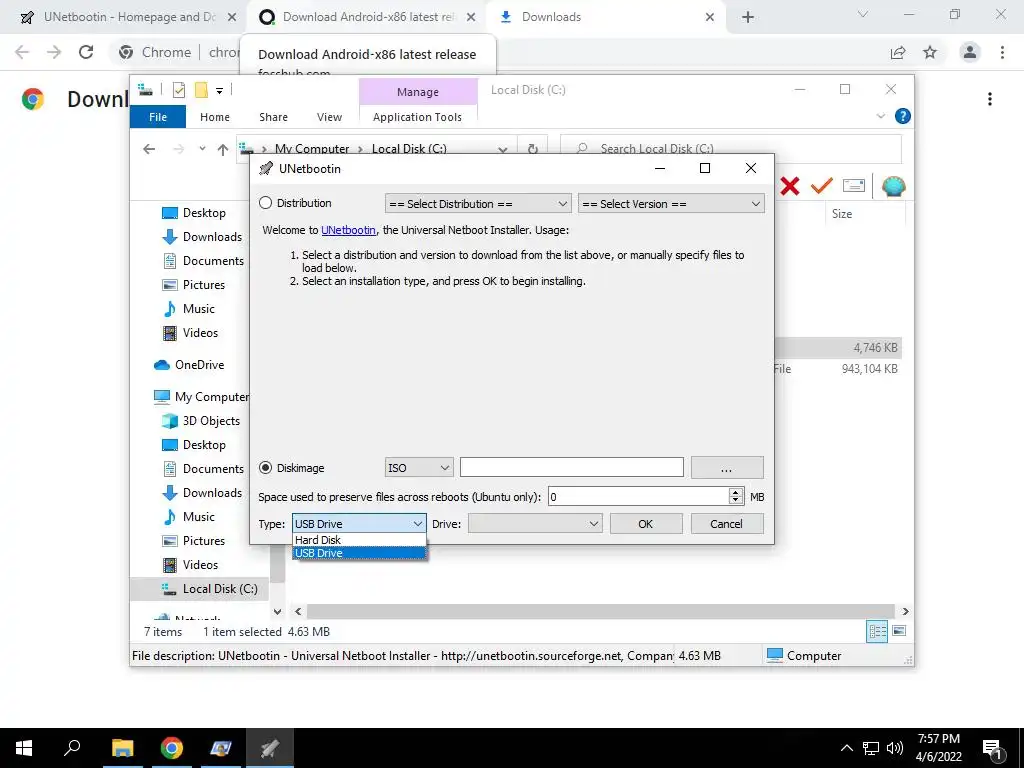Click Explorer back arrow

149,149
